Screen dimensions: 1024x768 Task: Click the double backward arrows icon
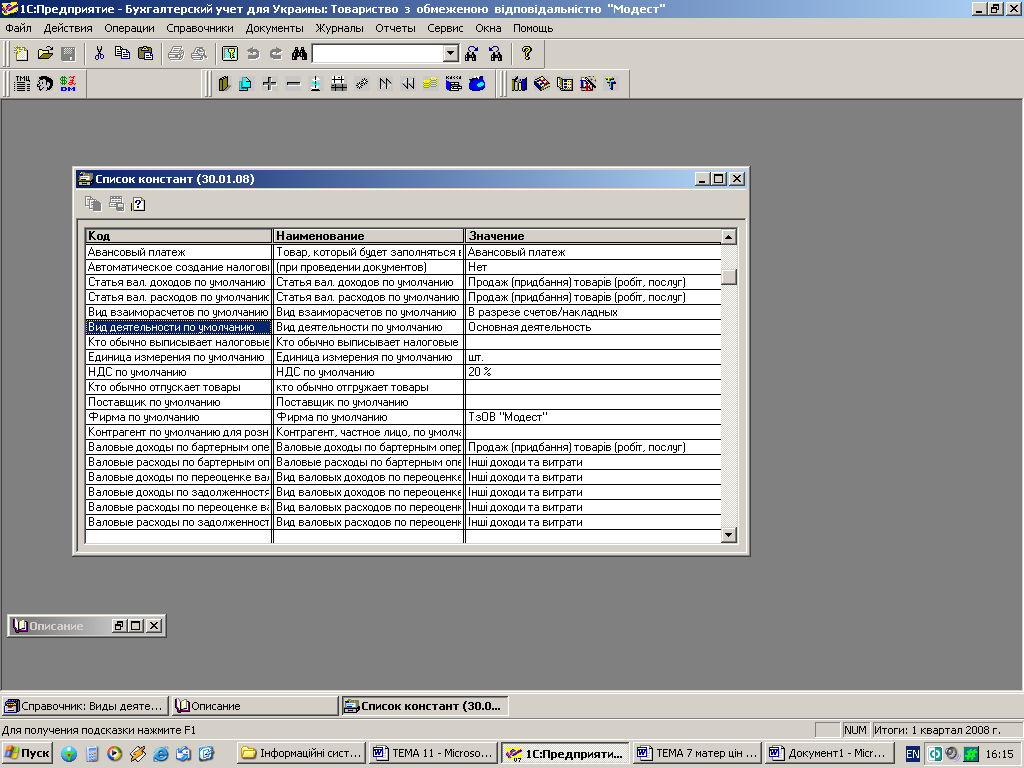click(408, 84)
